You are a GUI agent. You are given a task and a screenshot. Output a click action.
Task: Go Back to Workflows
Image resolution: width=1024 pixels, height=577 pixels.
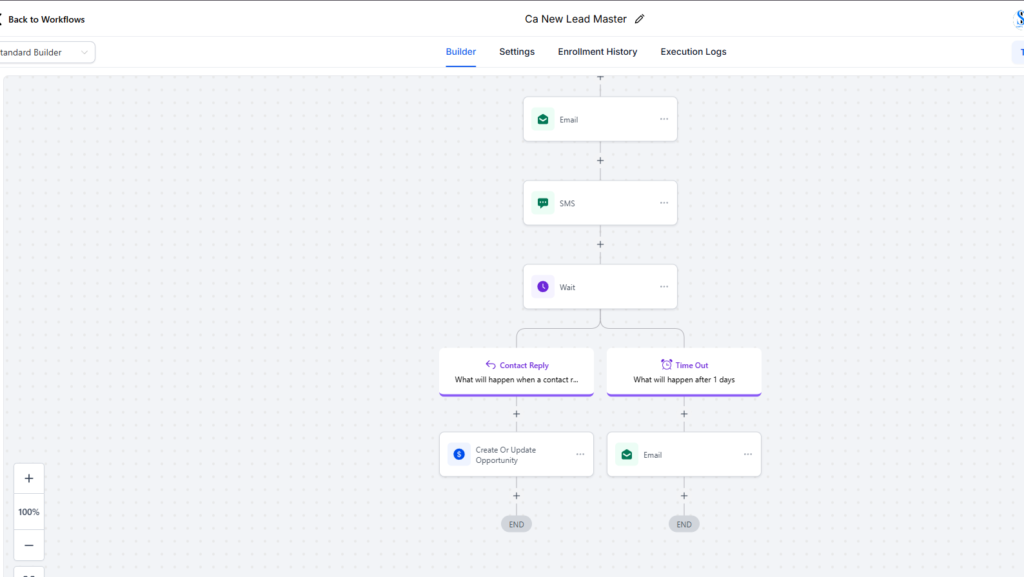(x=45, y=19)
